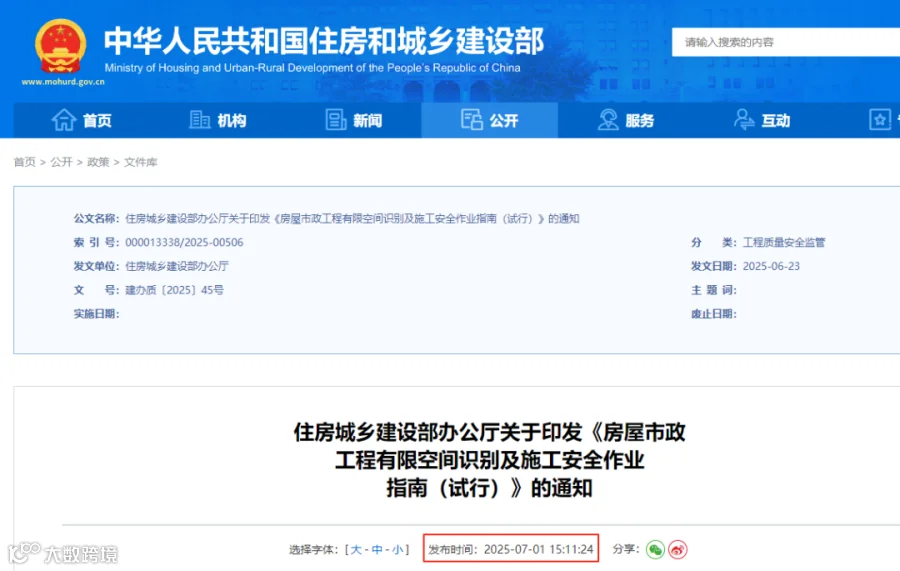Open the 机构 menu label

tap(232, 121)
